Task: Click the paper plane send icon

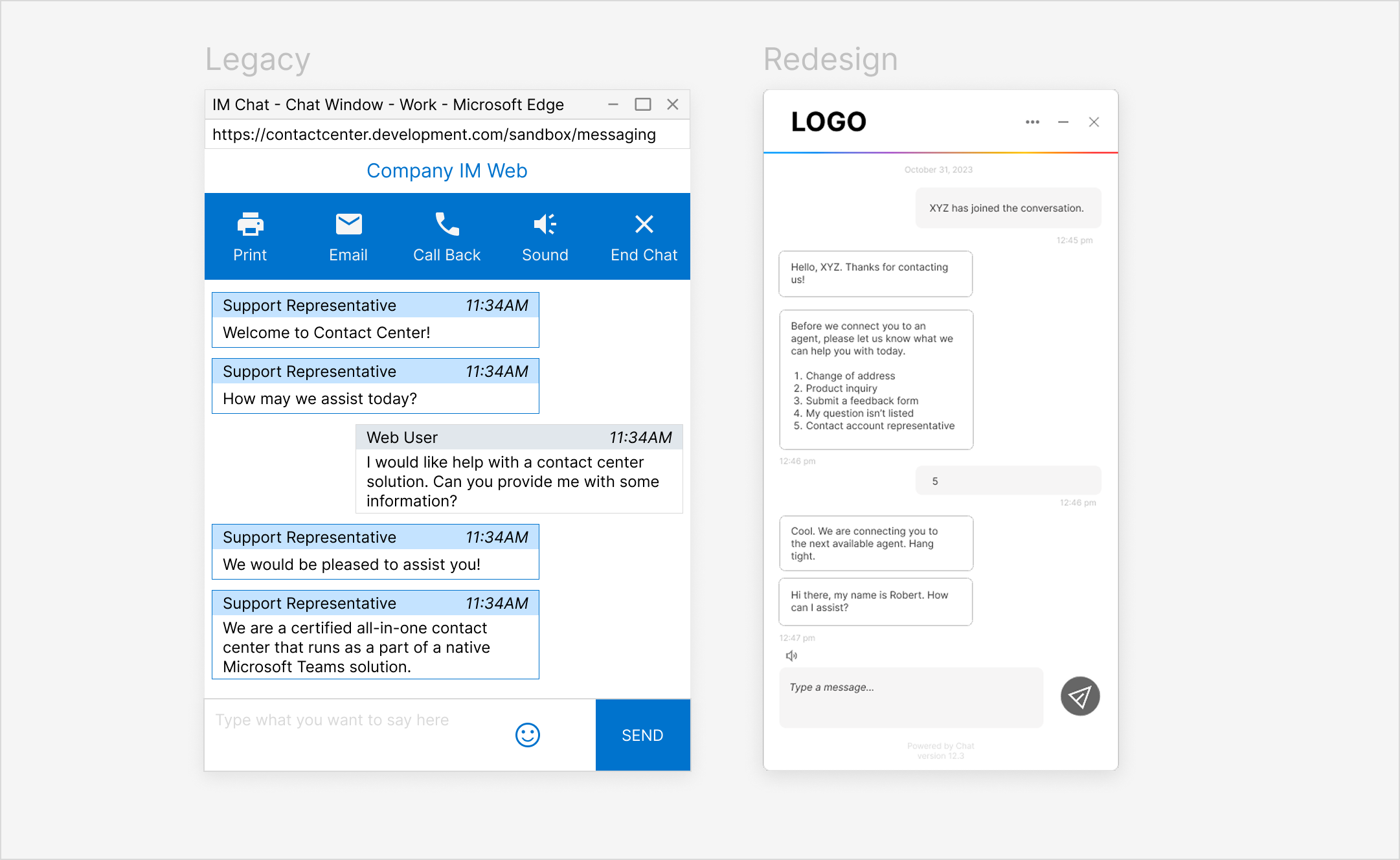Action: [1080, 697]
